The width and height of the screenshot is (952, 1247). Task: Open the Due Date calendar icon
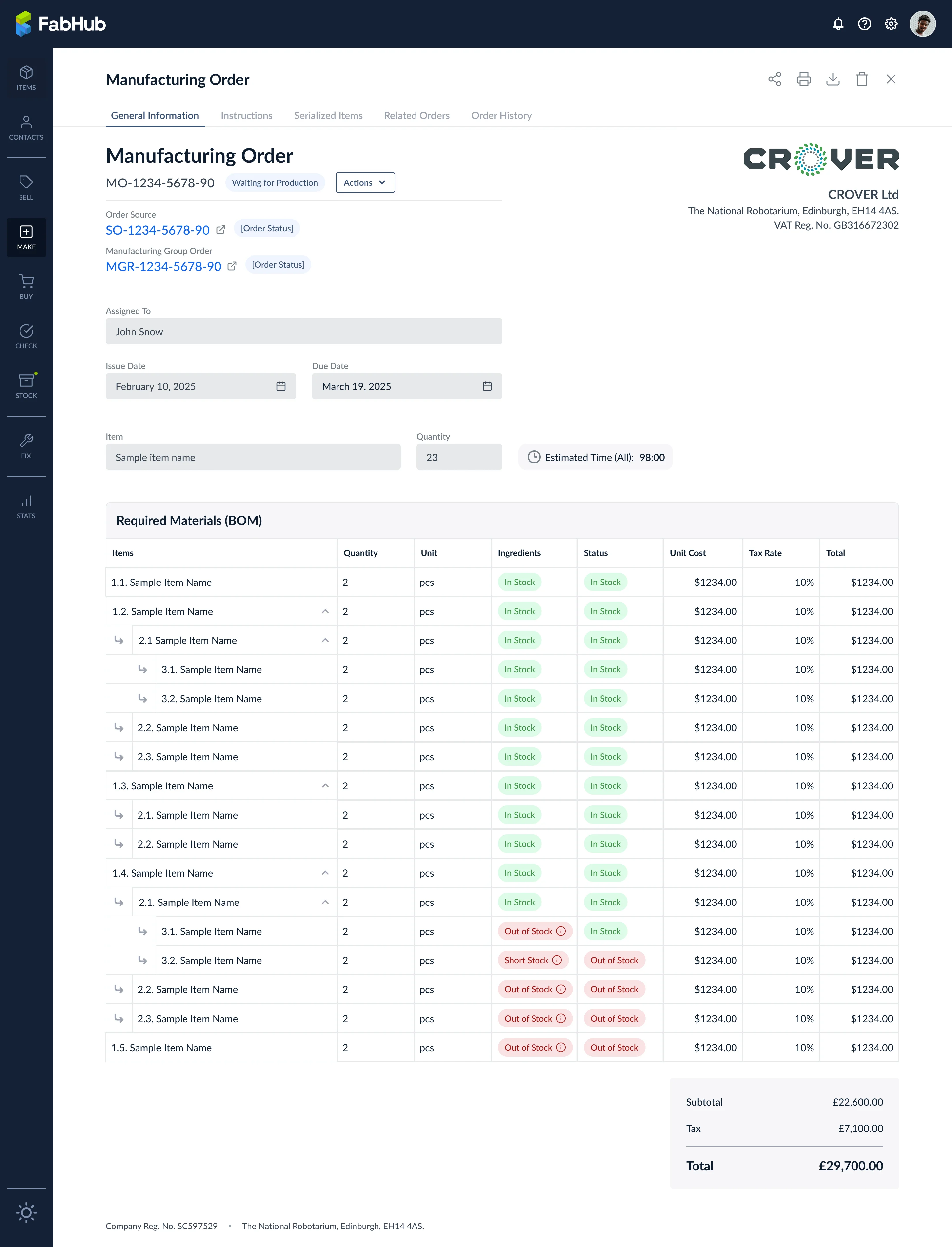tap(487, 386)
